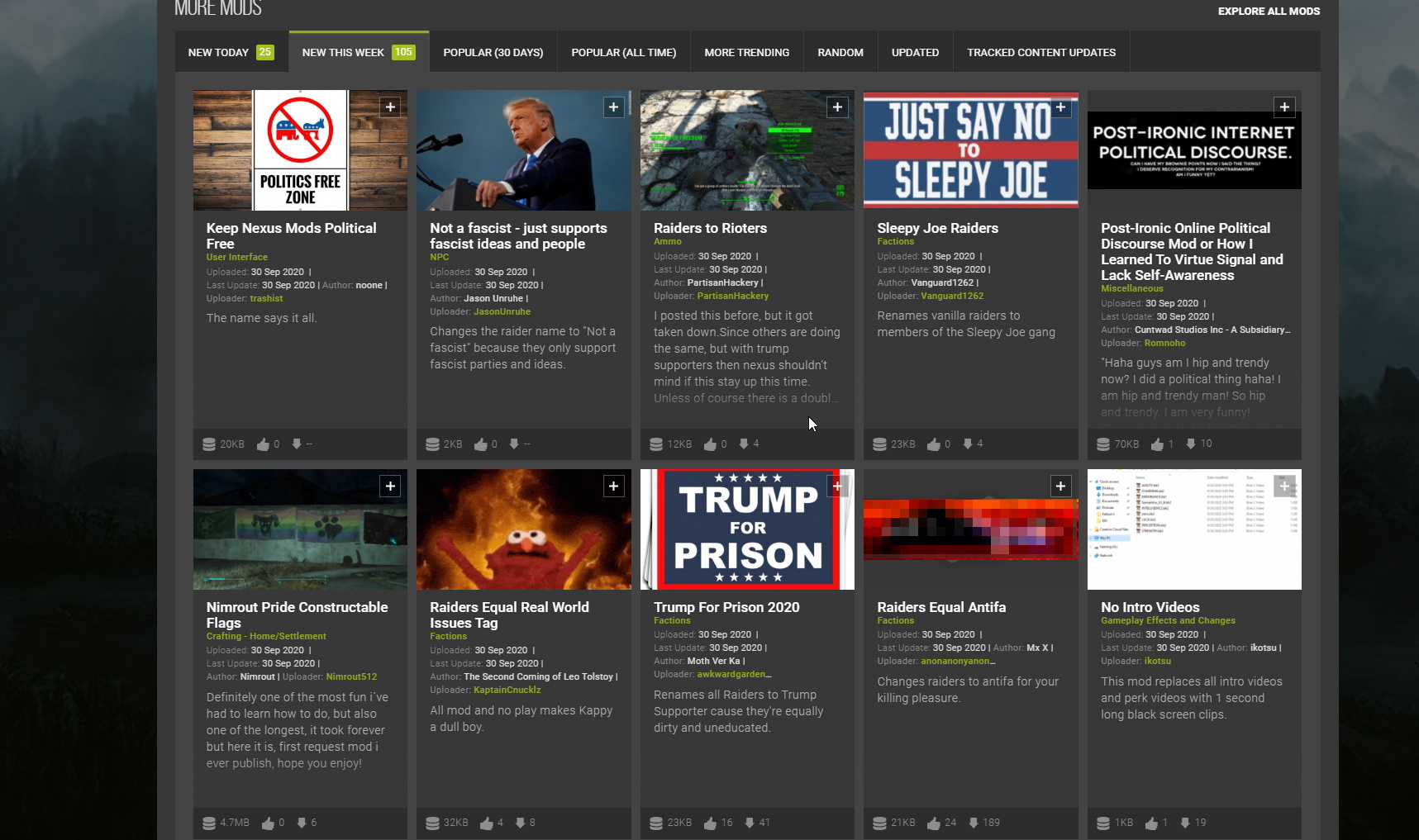This screenshot has height=840, width=1419.
Task: Click the download count icon on Raiders Equal Antifa
Action: point(974,823)
